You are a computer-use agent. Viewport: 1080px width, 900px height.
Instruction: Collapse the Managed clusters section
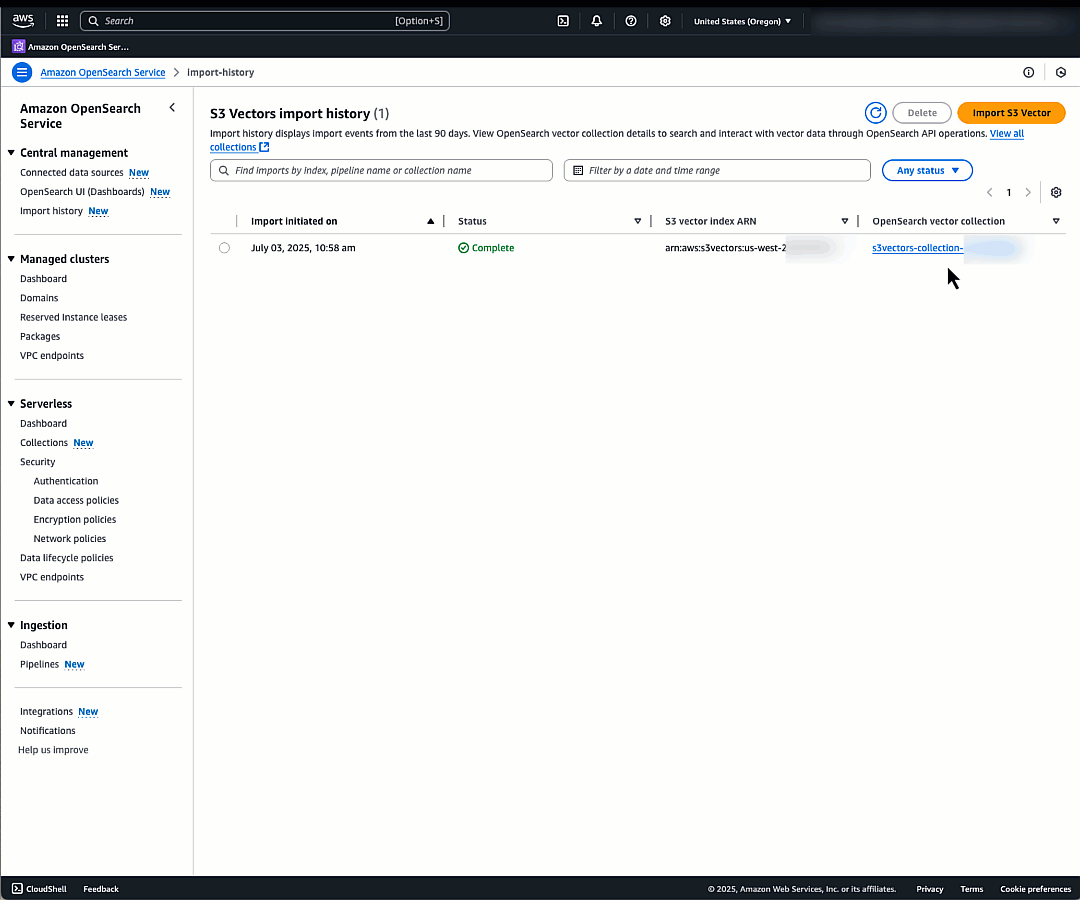(x=11, y=259)
